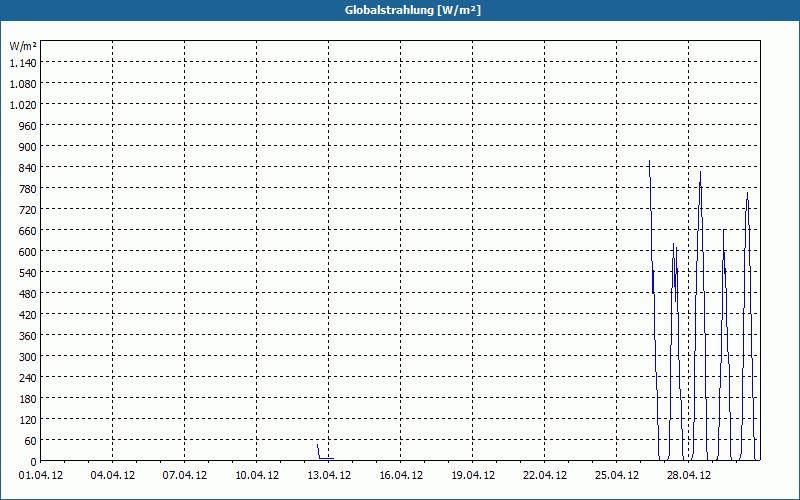Select the 1.080 y-axis value

tap(23, 84)
